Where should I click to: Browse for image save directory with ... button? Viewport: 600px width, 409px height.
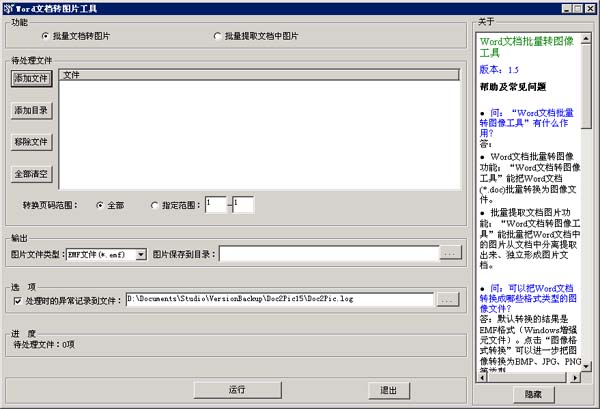pyautogui.click(x=449, y=255)
